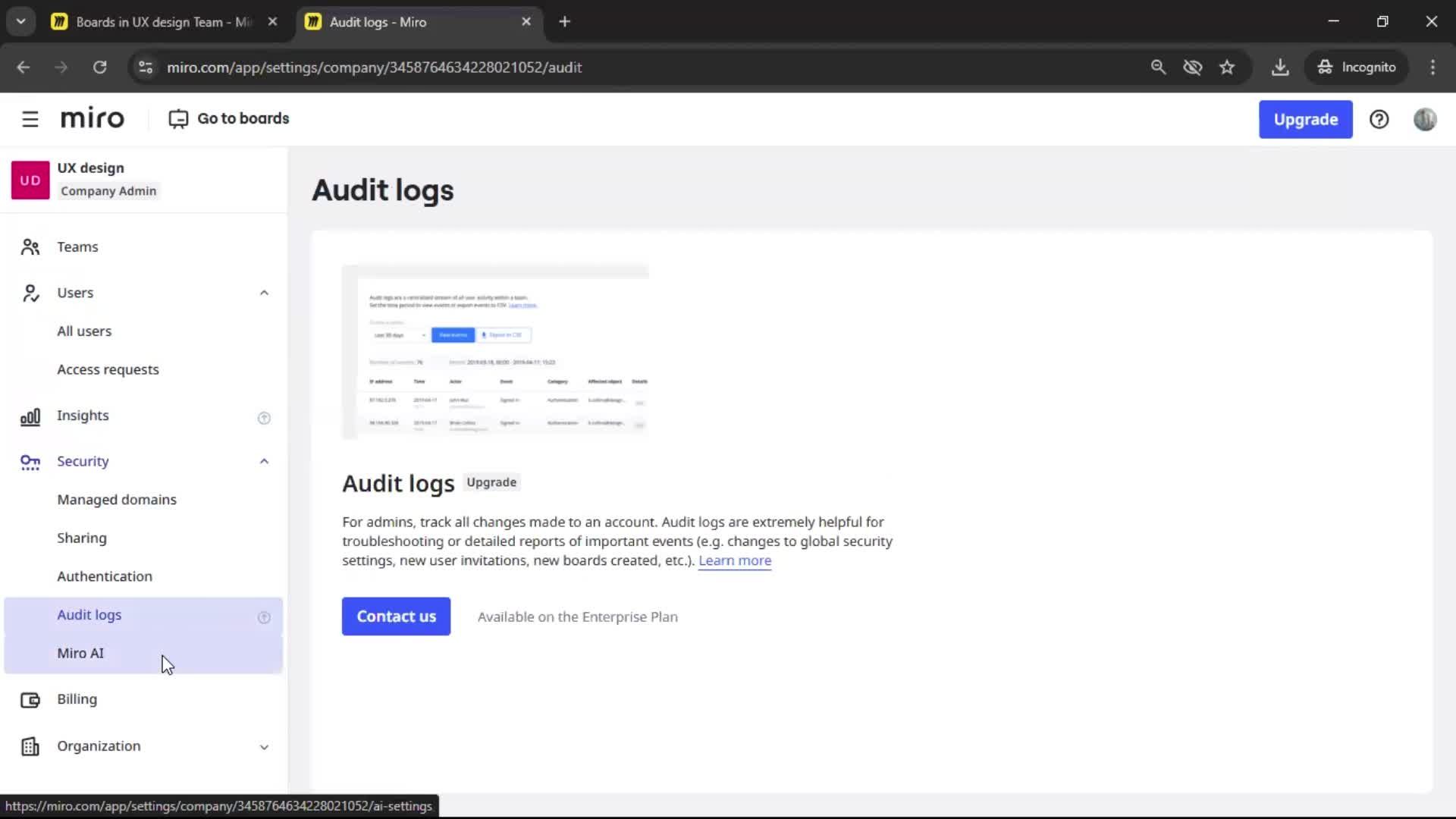Open Teams in sidebar
Viewport: 1456px width, 819px height.
pos(143,247)
